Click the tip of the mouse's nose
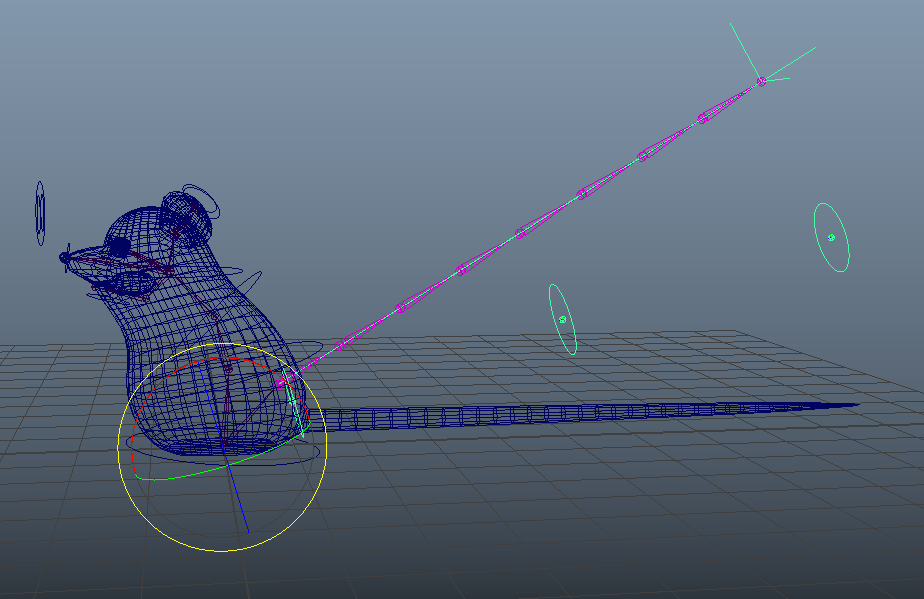The width and height of the screenshot is (924, 599). [x=66, y=258]
